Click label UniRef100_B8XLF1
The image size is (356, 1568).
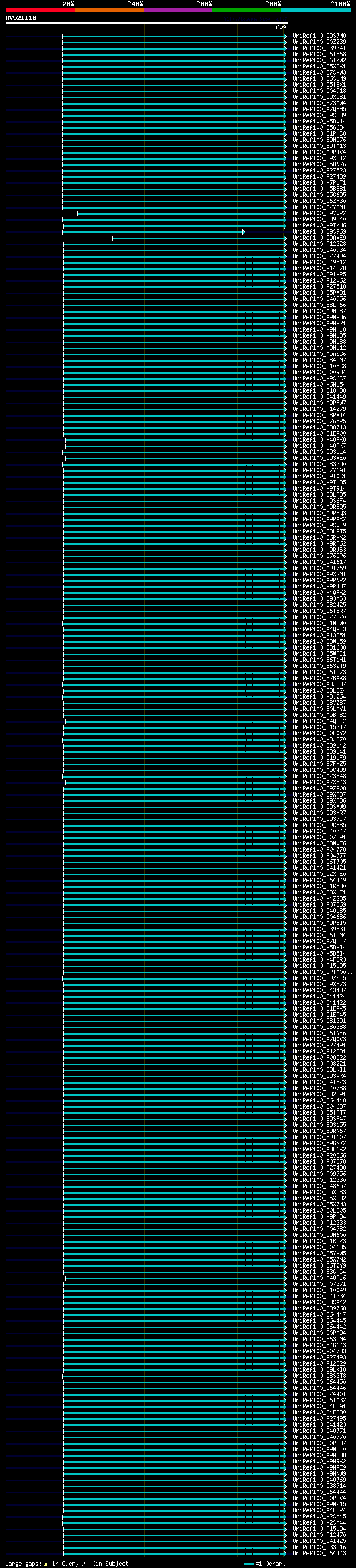click(319, 892)
